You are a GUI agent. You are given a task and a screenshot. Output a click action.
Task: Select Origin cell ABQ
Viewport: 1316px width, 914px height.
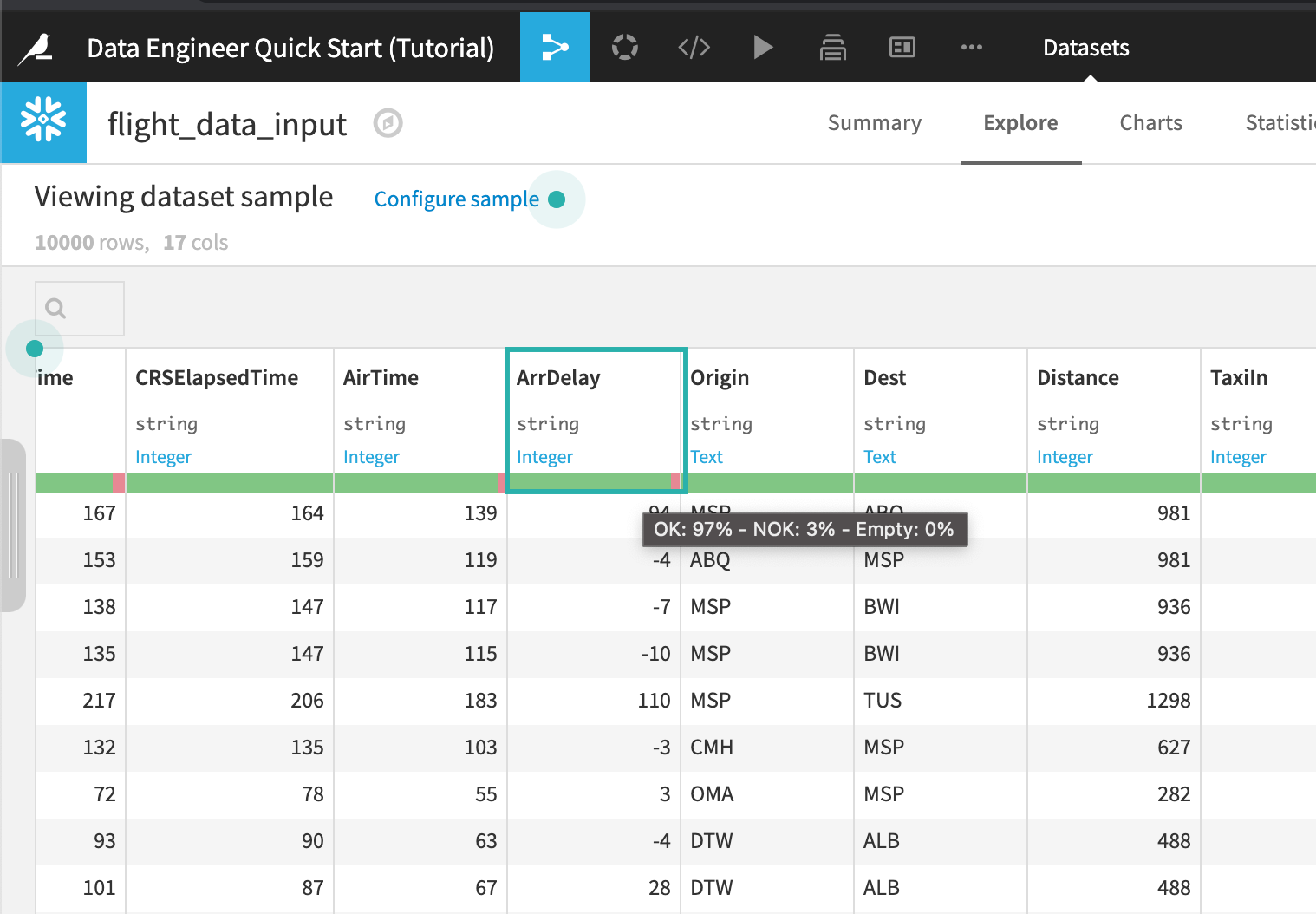(767, 560)
